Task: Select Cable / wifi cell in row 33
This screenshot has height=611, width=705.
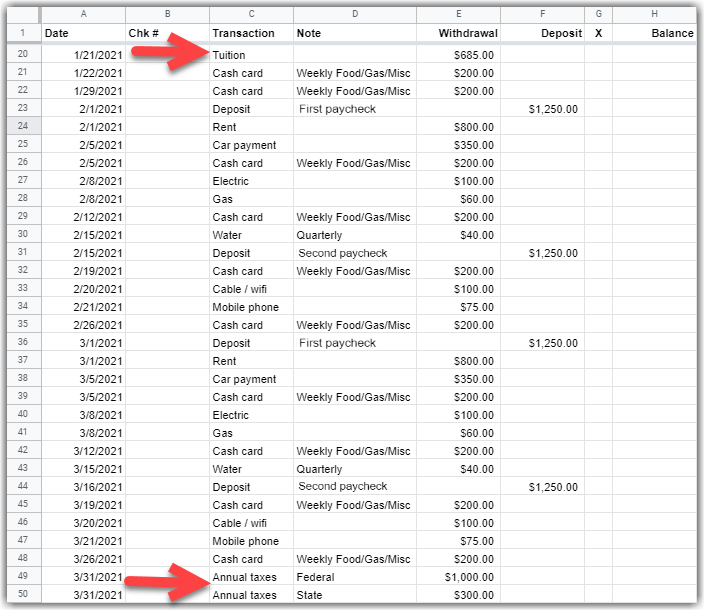Action: [x=251, y=289]
